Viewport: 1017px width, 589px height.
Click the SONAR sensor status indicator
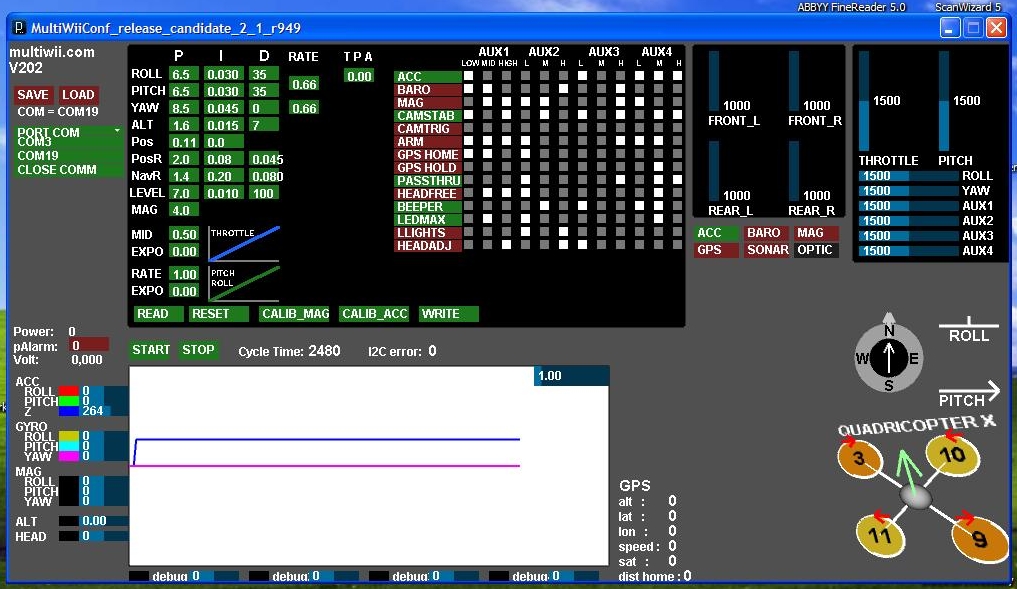point(767,250)
